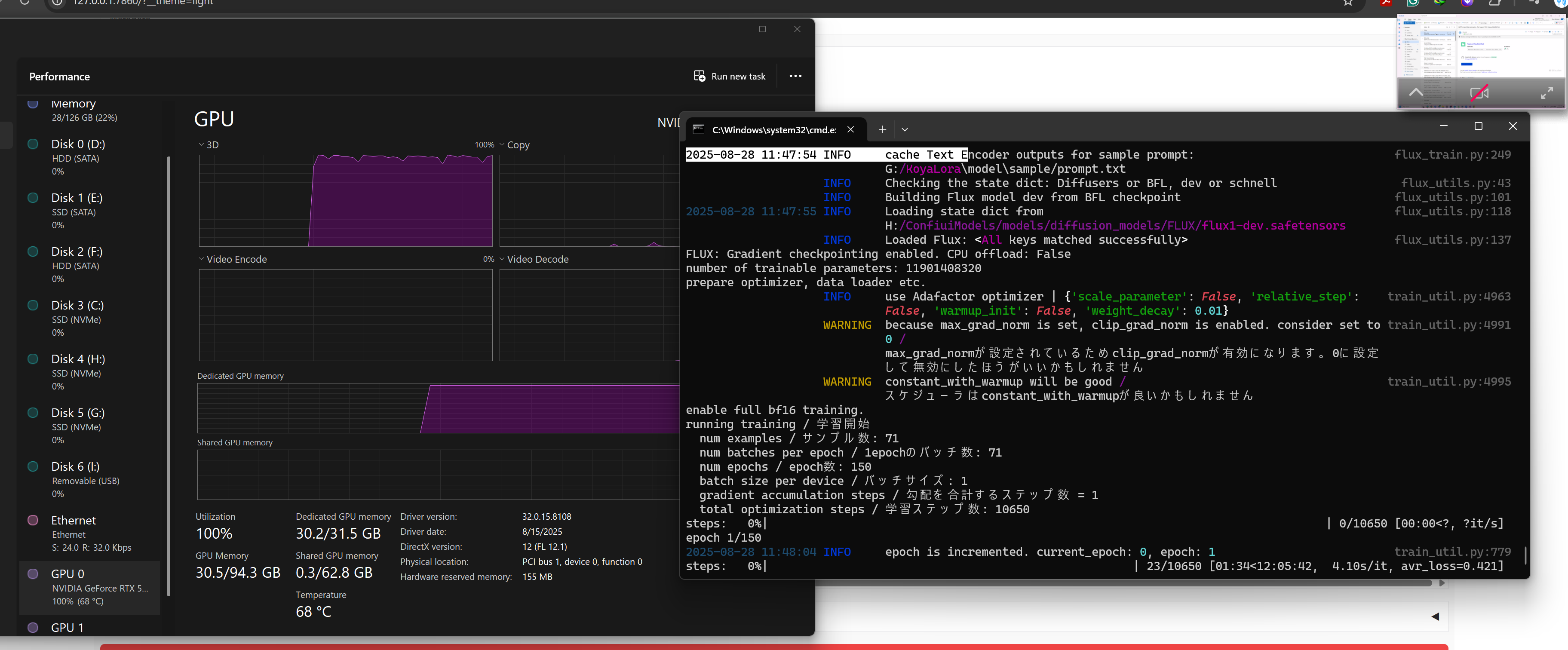This screenshot has height=650, width=1568.
Task: Select GPU 1 entry in the sidebar
Action: click(67, 628)
